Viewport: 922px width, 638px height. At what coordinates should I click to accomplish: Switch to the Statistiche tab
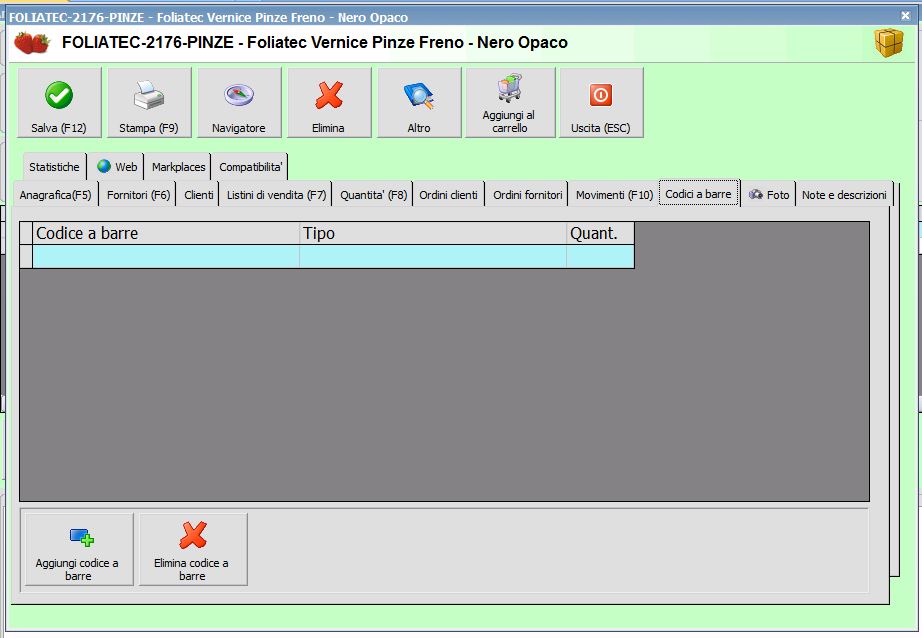(x=55, y=167)
